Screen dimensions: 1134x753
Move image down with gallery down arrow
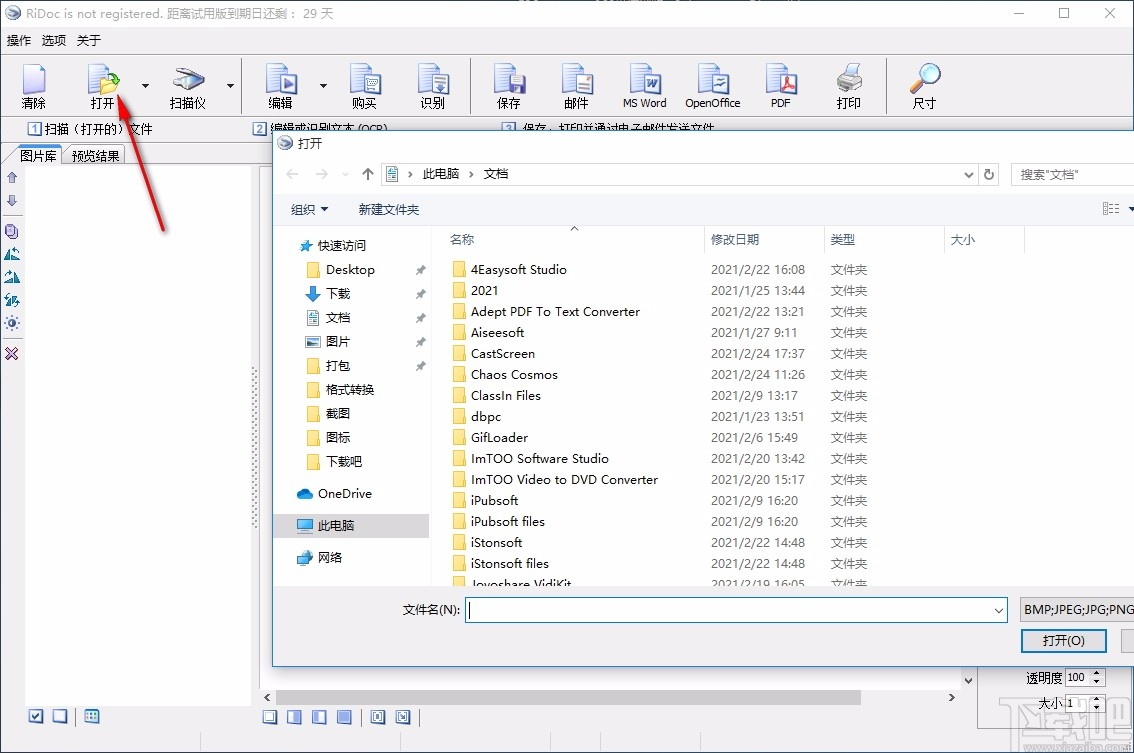[12, 200]
